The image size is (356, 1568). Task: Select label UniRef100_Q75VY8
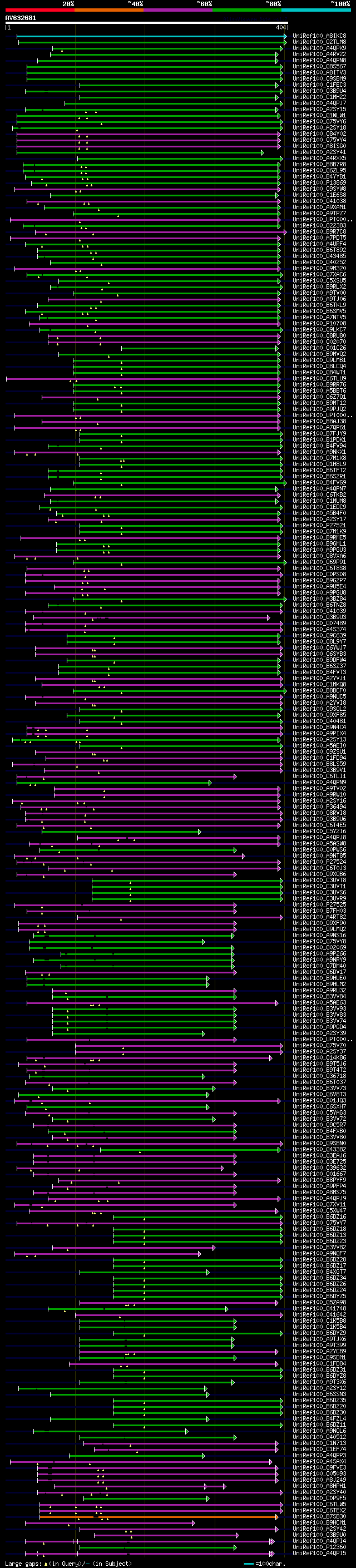coord(319,942)
